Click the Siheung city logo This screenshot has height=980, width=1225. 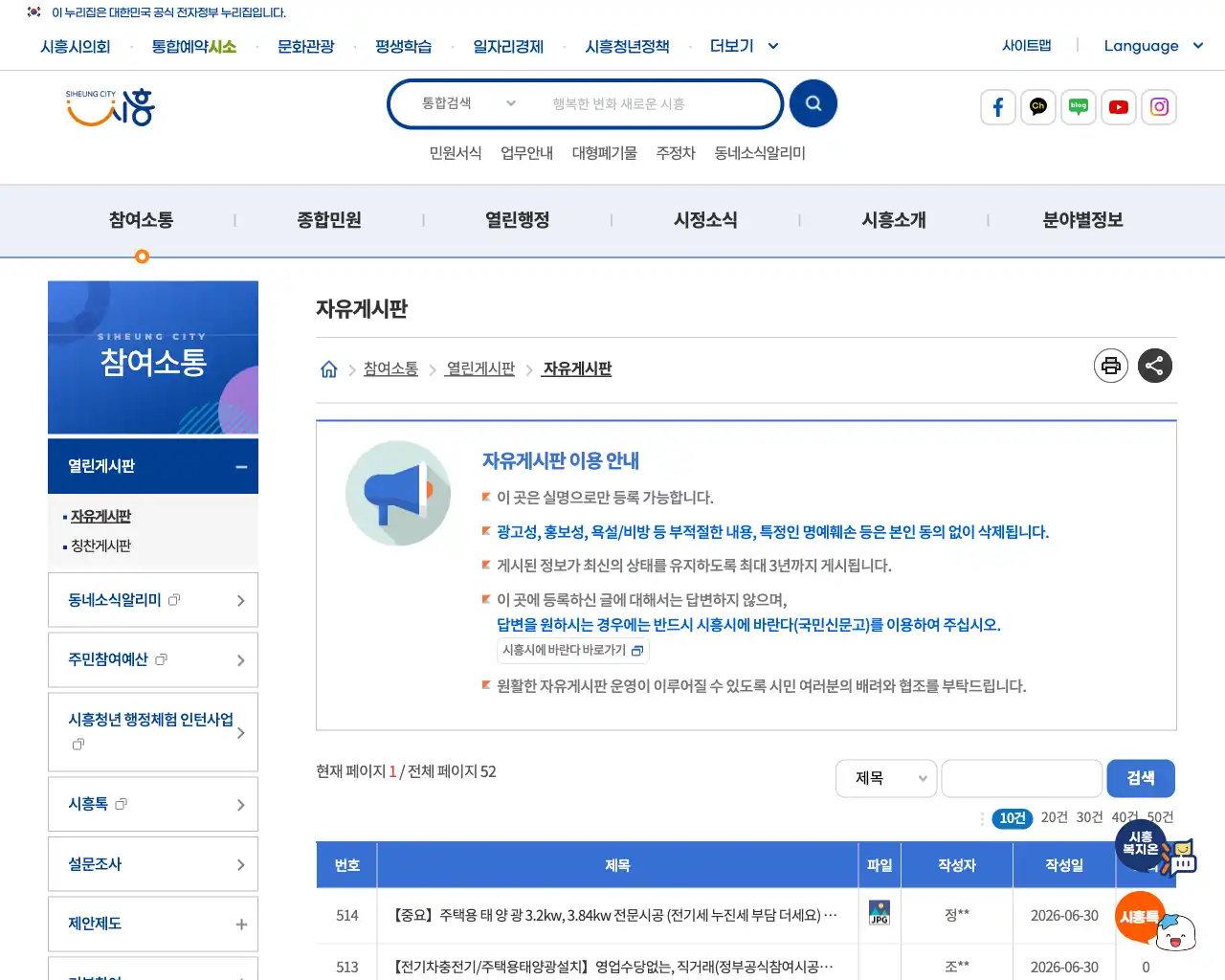pyautogui.click(x=110, y=107)
